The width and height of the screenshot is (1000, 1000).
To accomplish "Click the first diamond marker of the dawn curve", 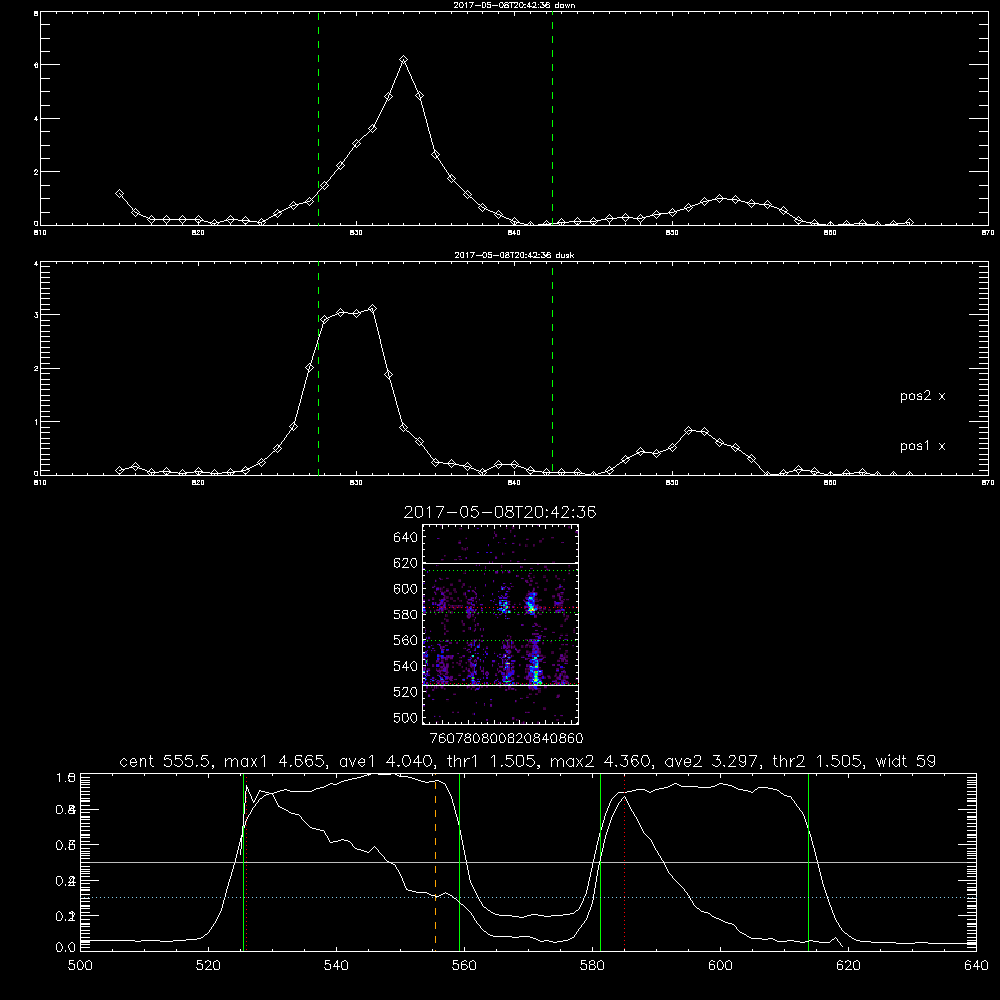I will point(119,193).
